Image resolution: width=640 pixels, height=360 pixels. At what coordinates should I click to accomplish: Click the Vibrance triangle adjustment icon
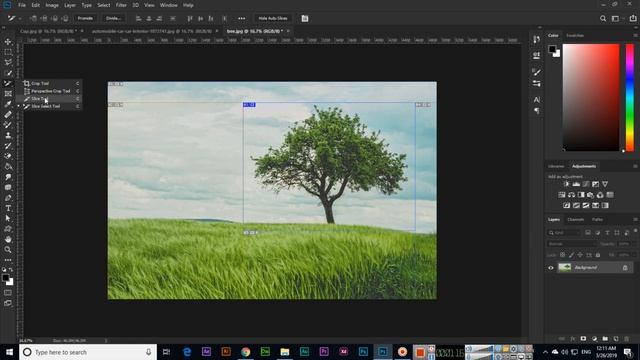[x=605, y=184]
